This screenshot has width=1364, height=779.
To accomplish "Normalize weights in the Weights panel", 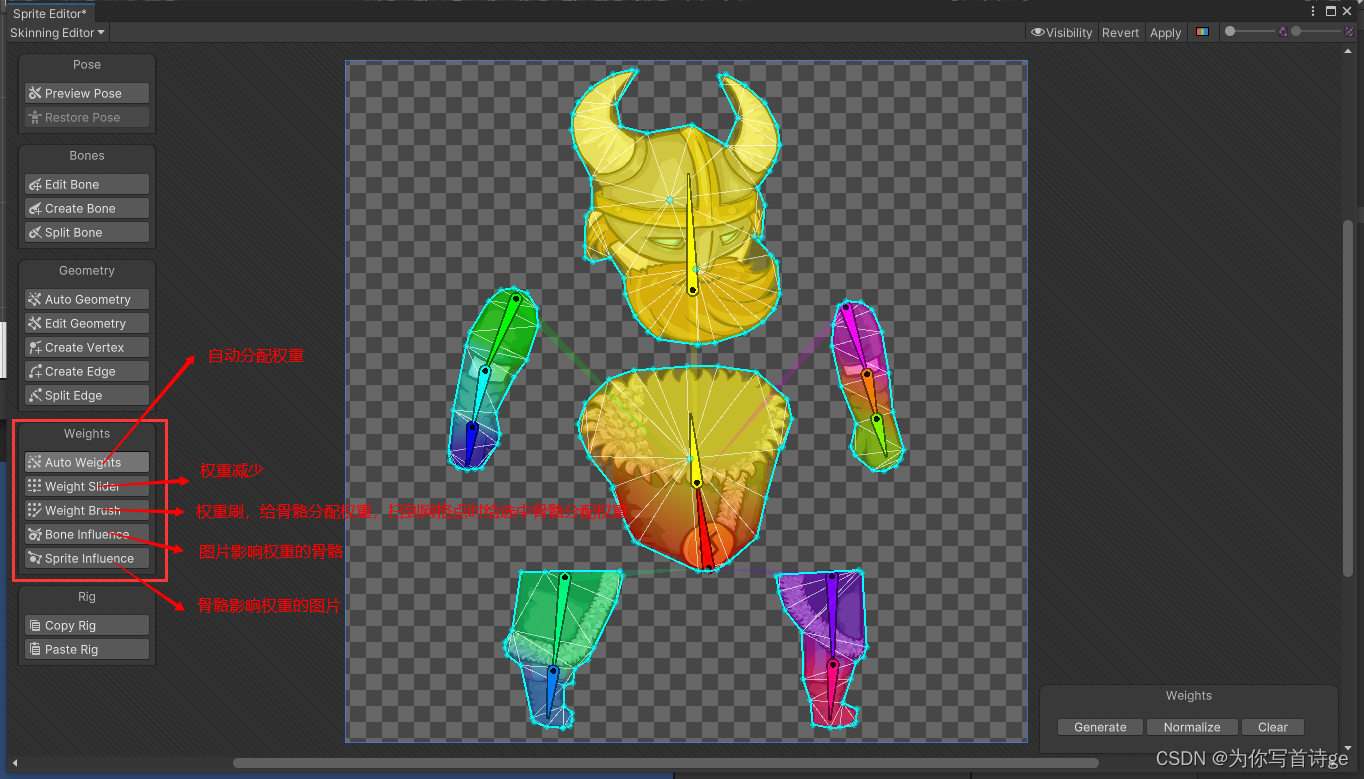I will tap(1192, 727).
